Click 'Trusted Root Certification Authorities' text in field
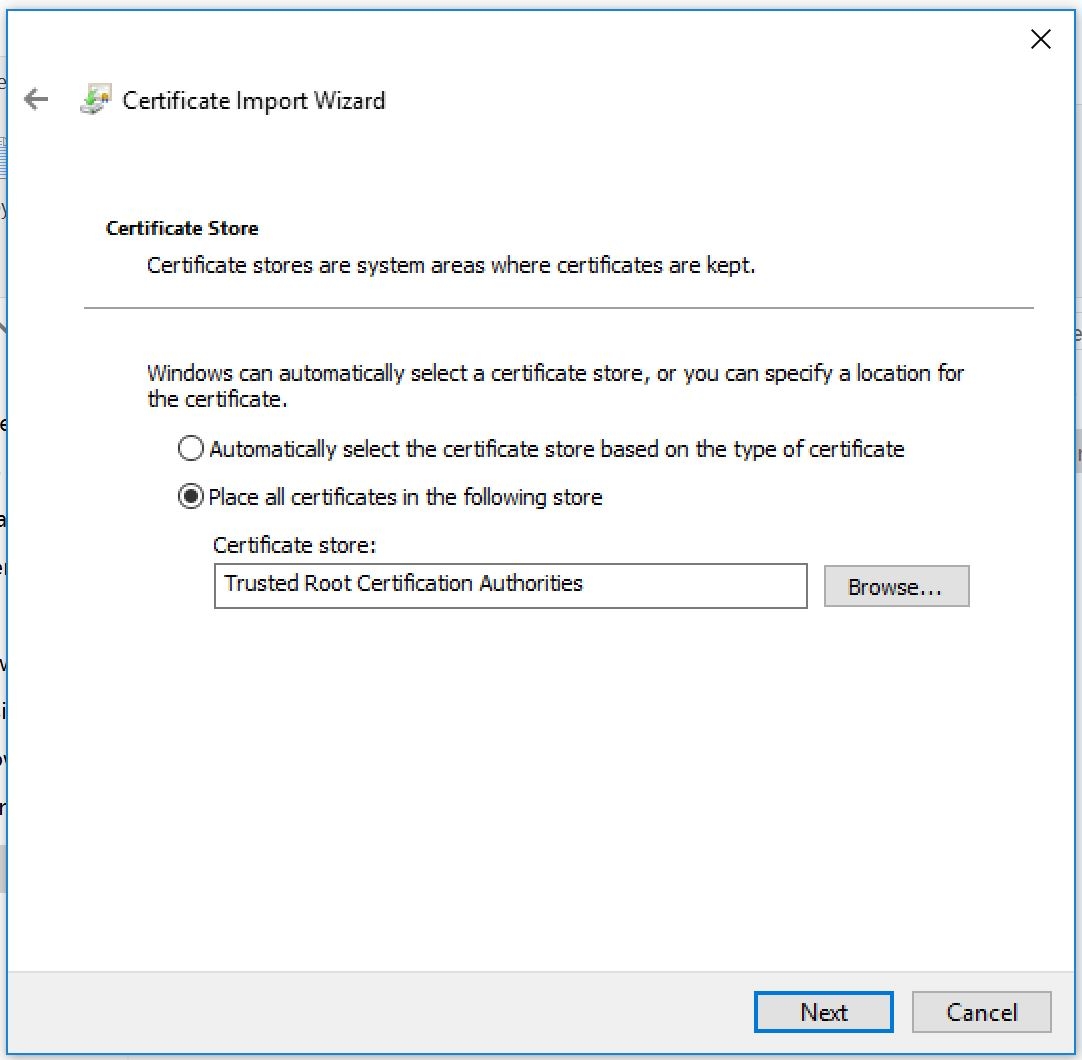This screenshot has width=1082, height=1060. click(403, 584)
